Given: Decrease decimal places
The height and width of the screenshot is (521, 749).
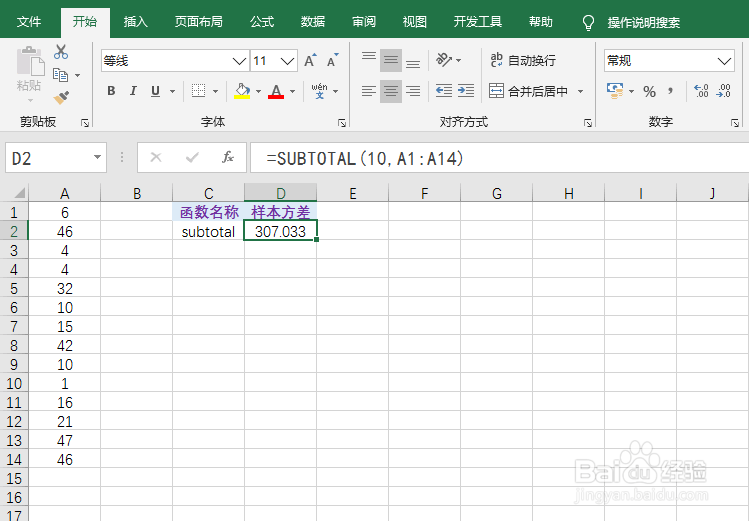Looking at the screenshot, I should (x=724, y=91).
